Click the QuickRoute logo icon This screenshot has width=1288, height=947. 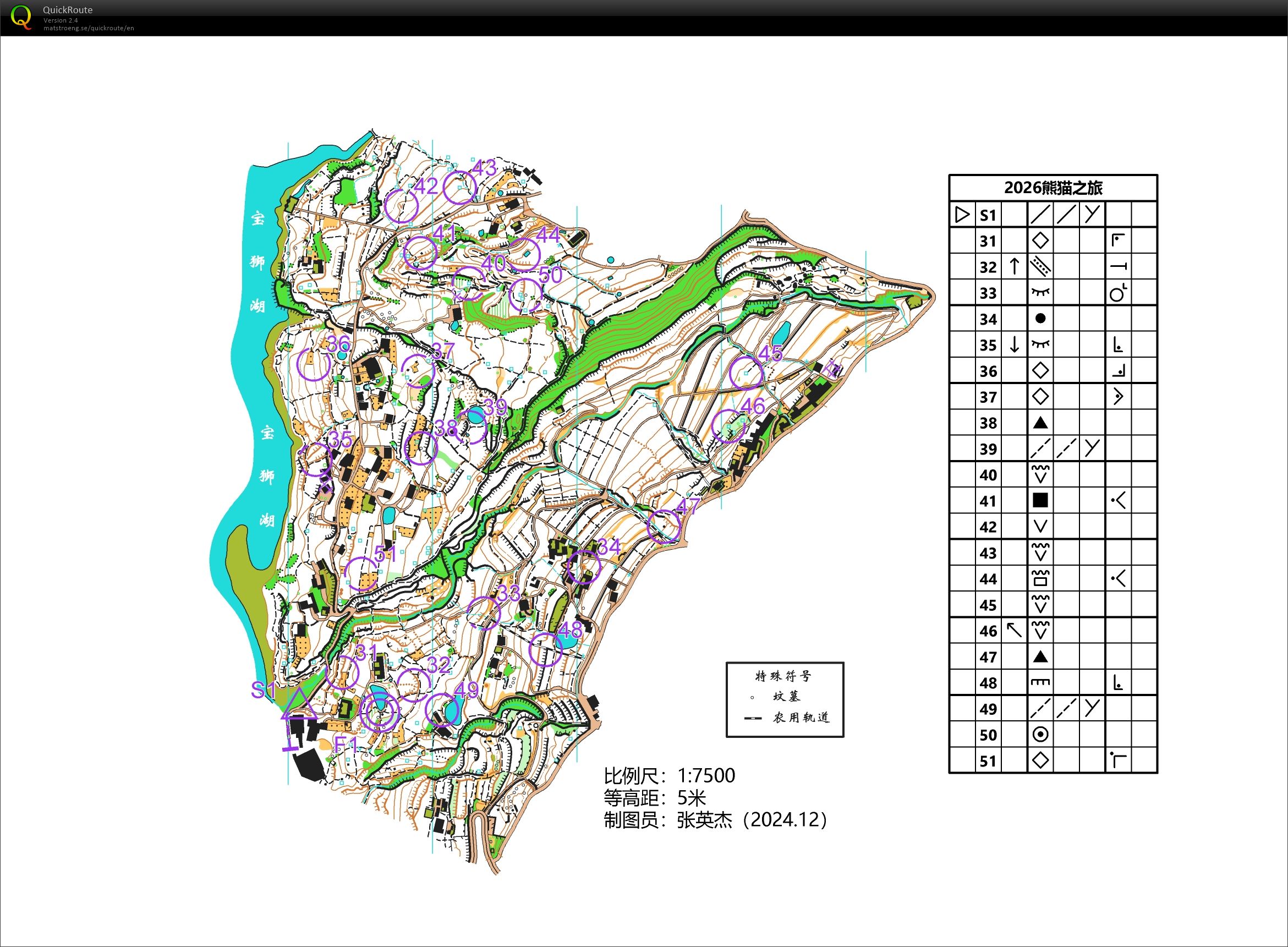(21, 17)
